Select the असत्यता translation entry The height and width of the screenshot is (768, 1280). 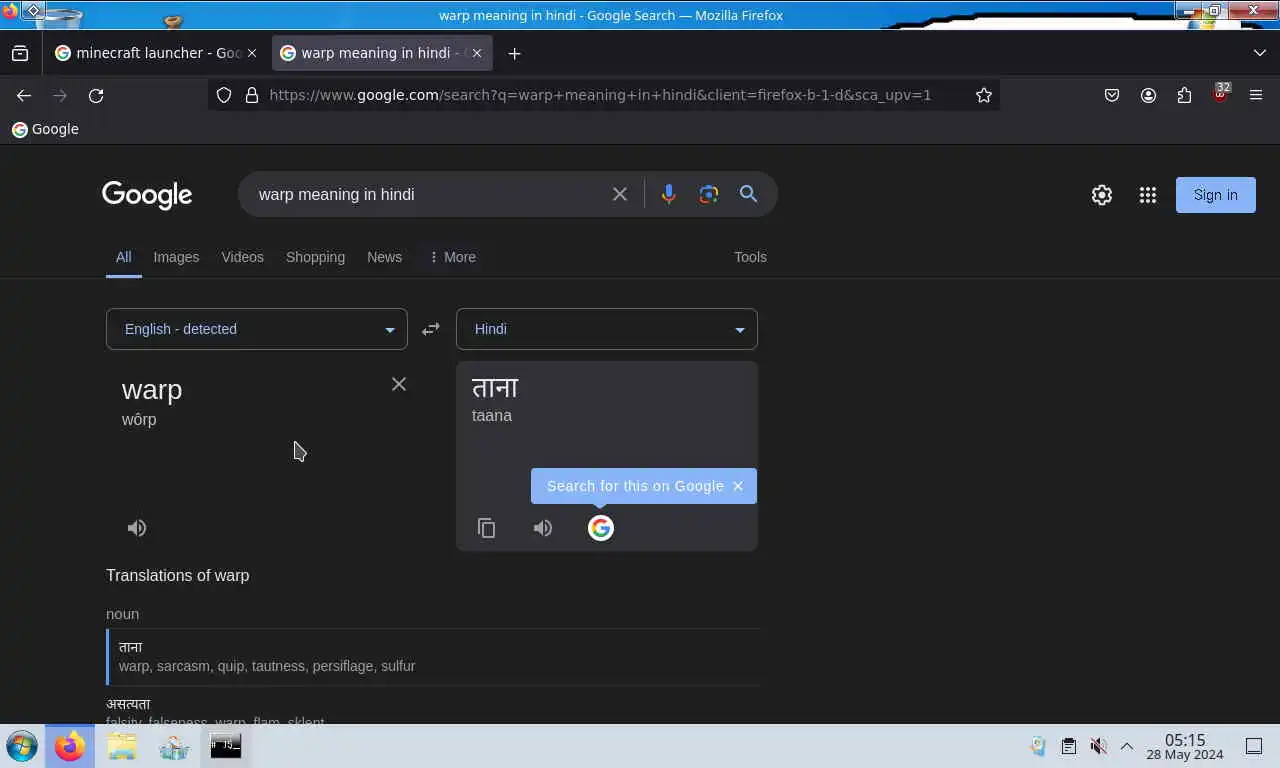coord(128,704)
